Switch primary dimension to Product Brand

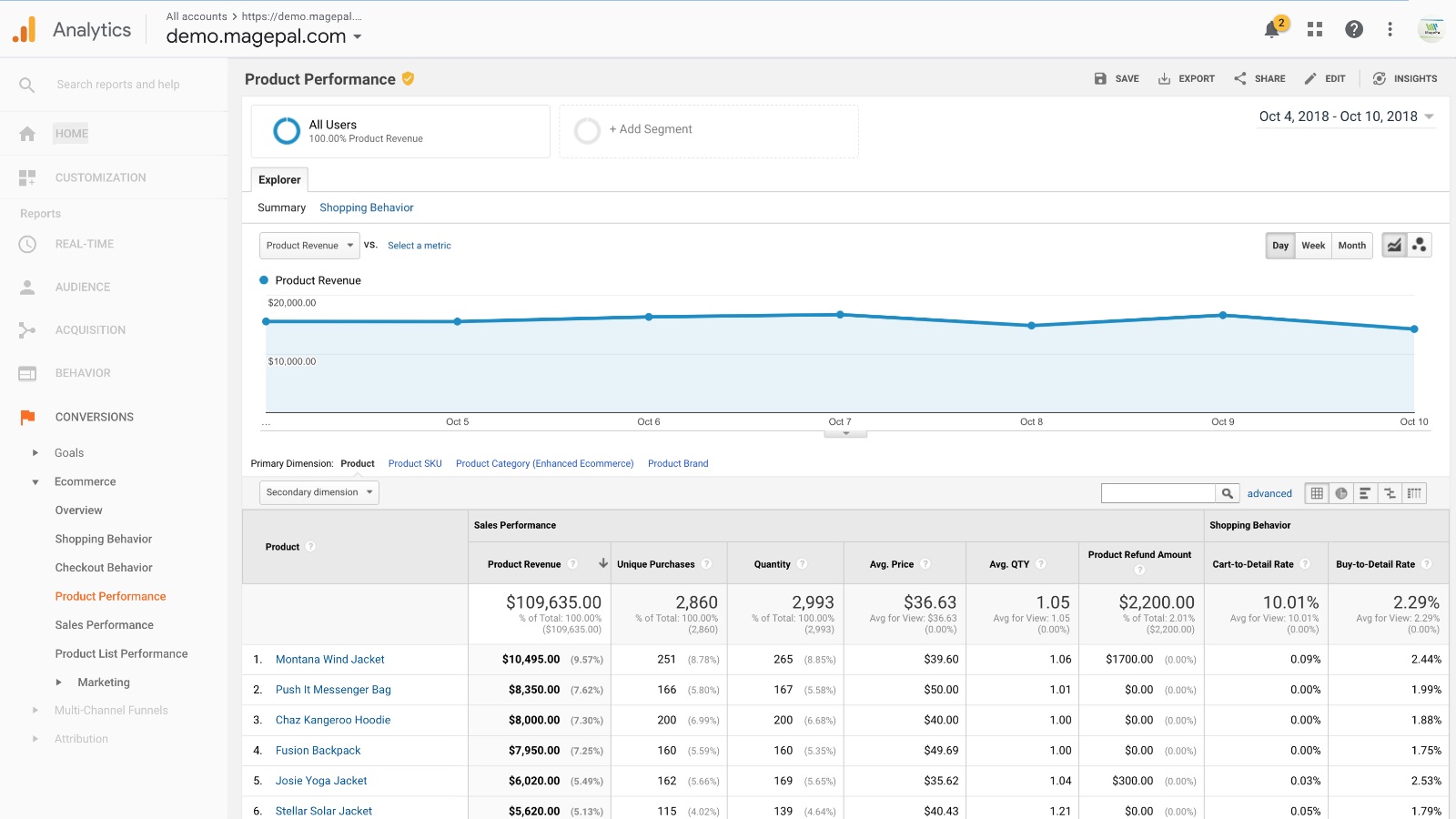click(x=678, y=464)
